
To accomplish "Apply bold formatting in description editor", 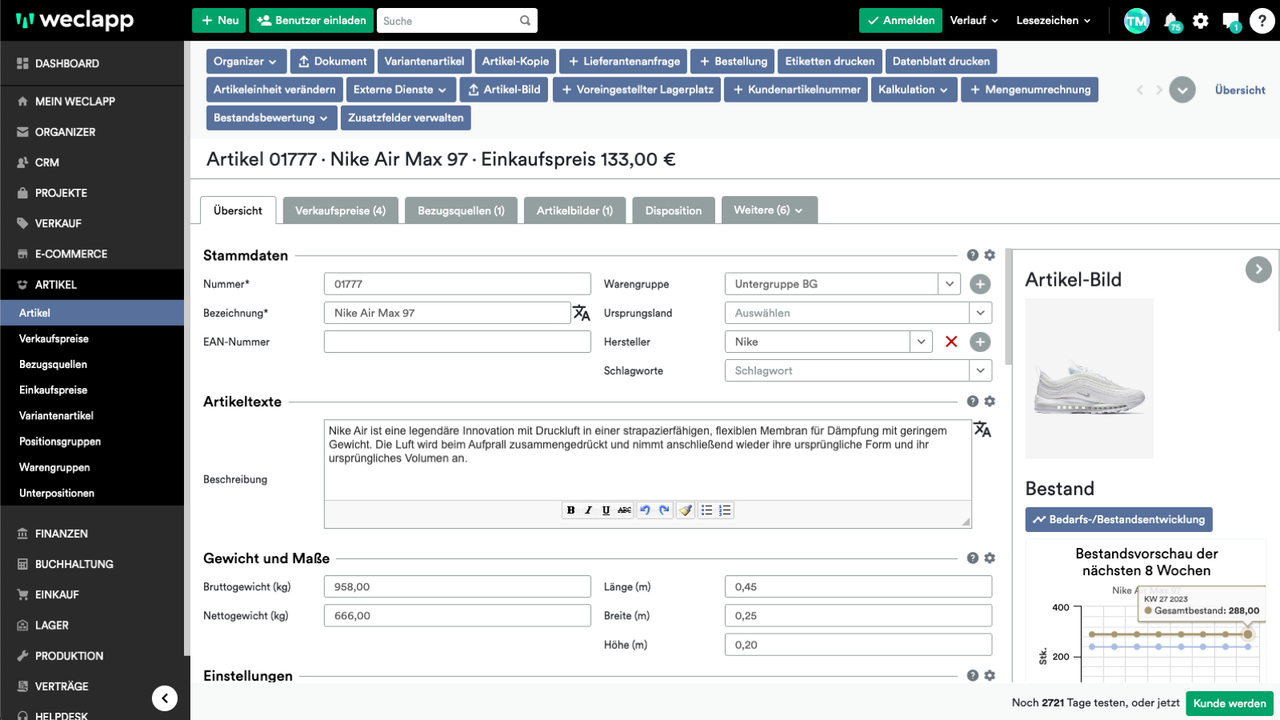I will (571, 510).
